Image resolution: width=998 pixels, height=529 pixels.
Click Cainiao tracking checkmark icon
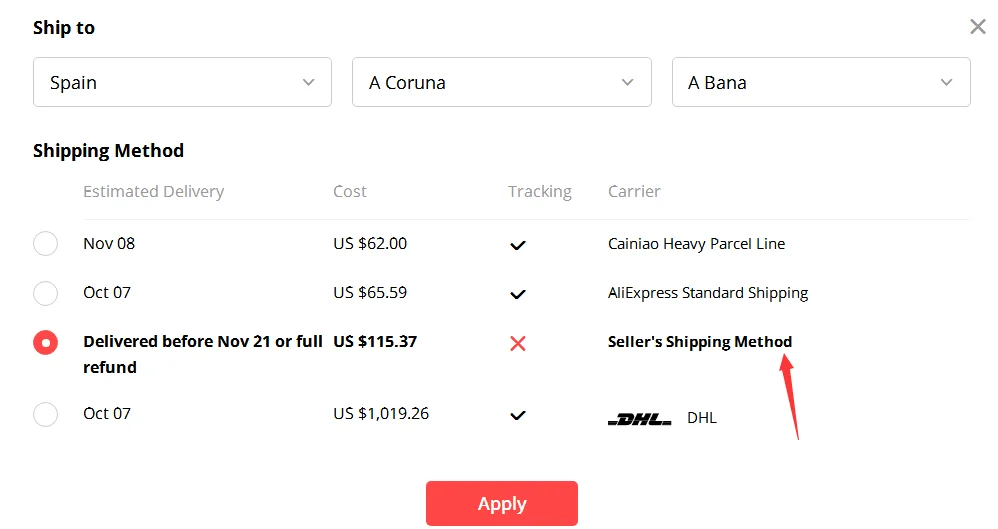click(x=517, y=245)
